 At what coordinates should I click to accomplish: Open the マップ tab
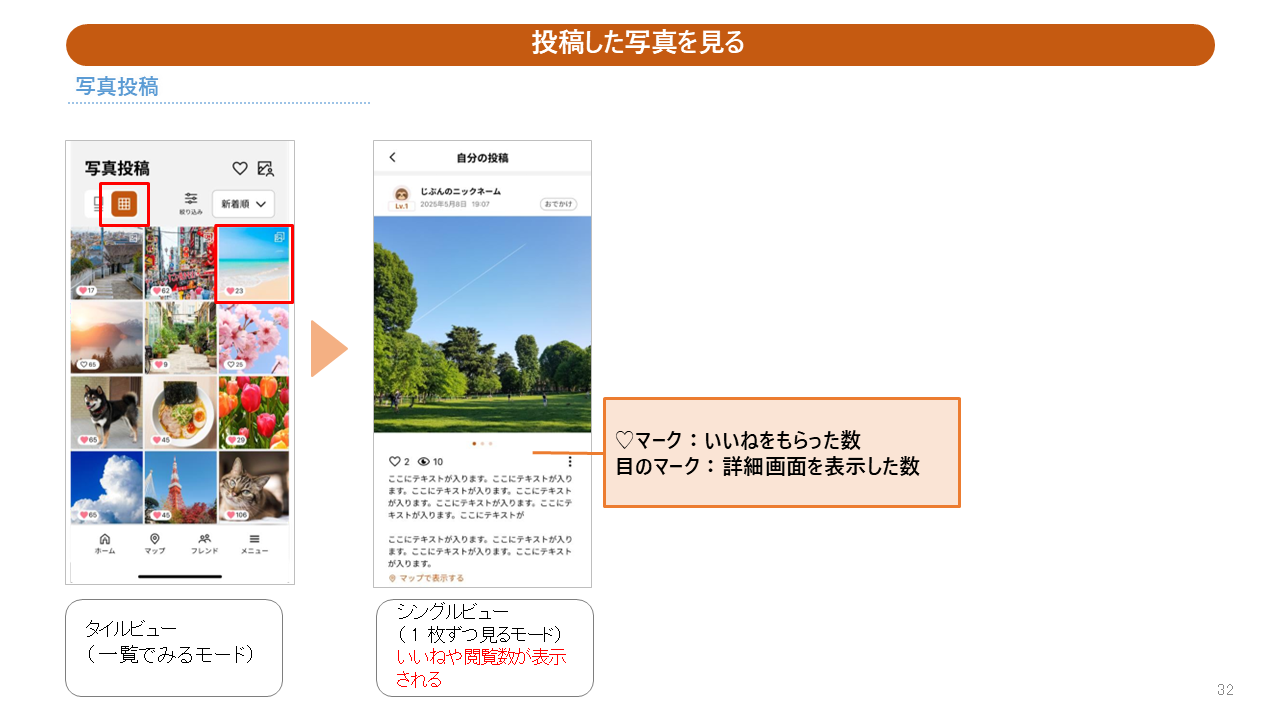[155, 544]
